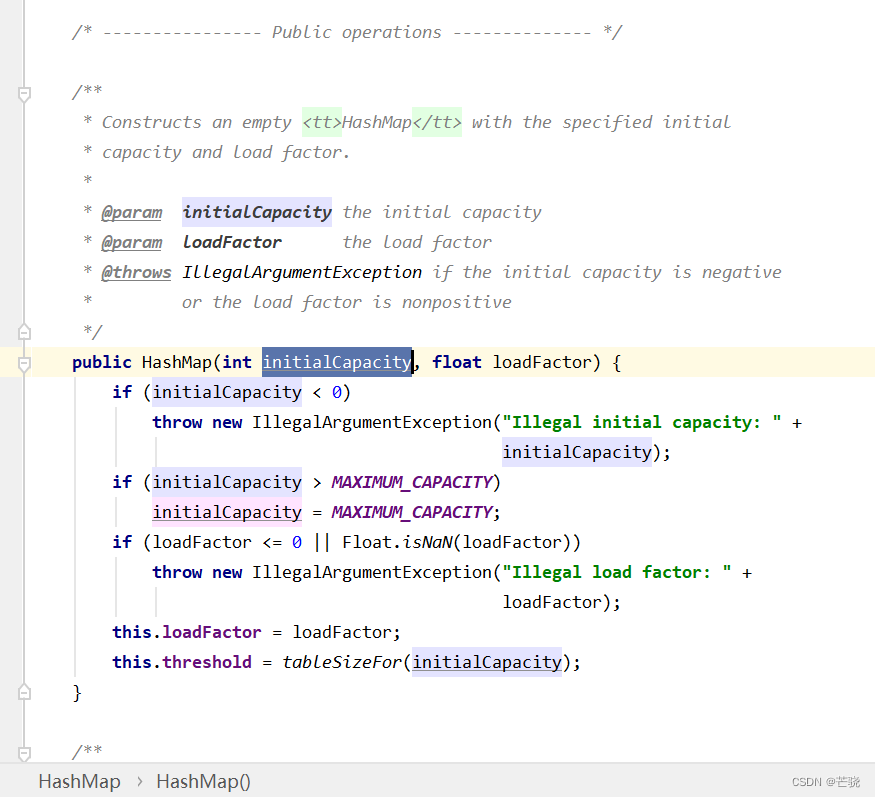Collapse the HashMap constructor fold marker
This screenshot has height=797, width=875.
click(x=24, y=364)
